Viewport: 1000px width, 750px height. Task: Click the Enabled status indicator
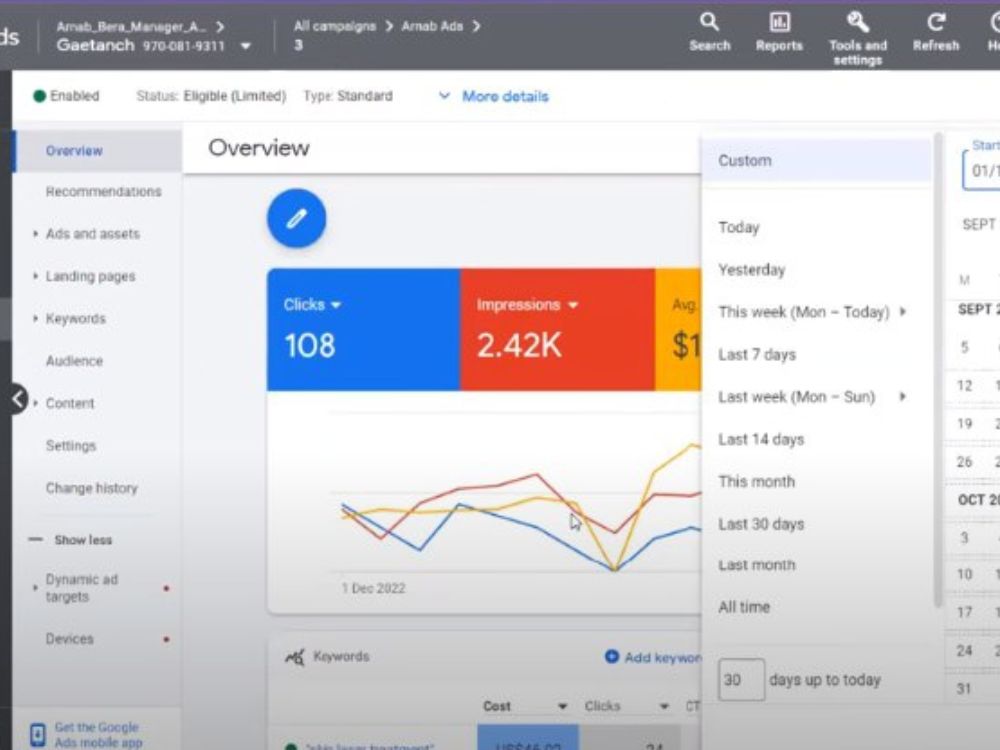pyautogui.click(x=66, y=96)
